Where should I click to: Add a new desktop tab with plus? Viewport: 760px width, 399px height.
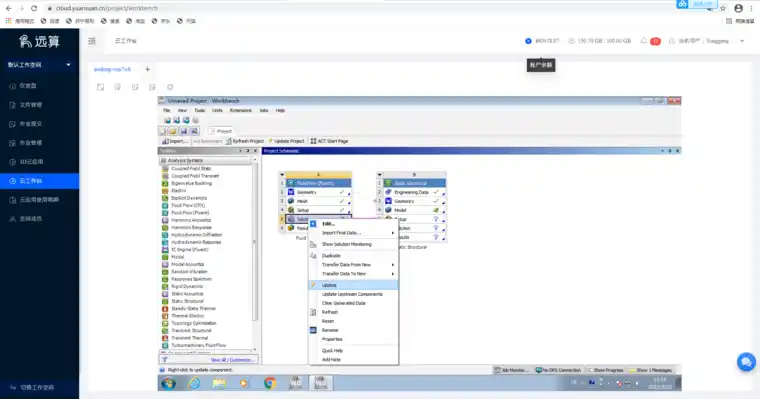tap(147, 69)
